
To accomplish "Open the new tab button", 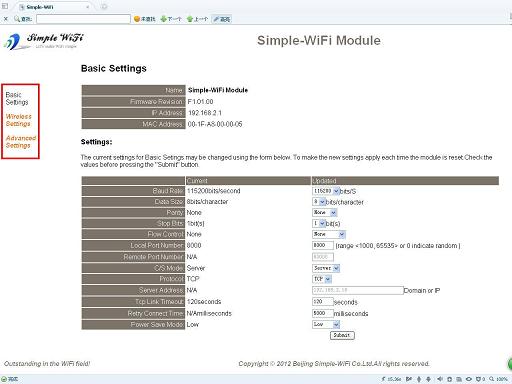I will 104,7.
